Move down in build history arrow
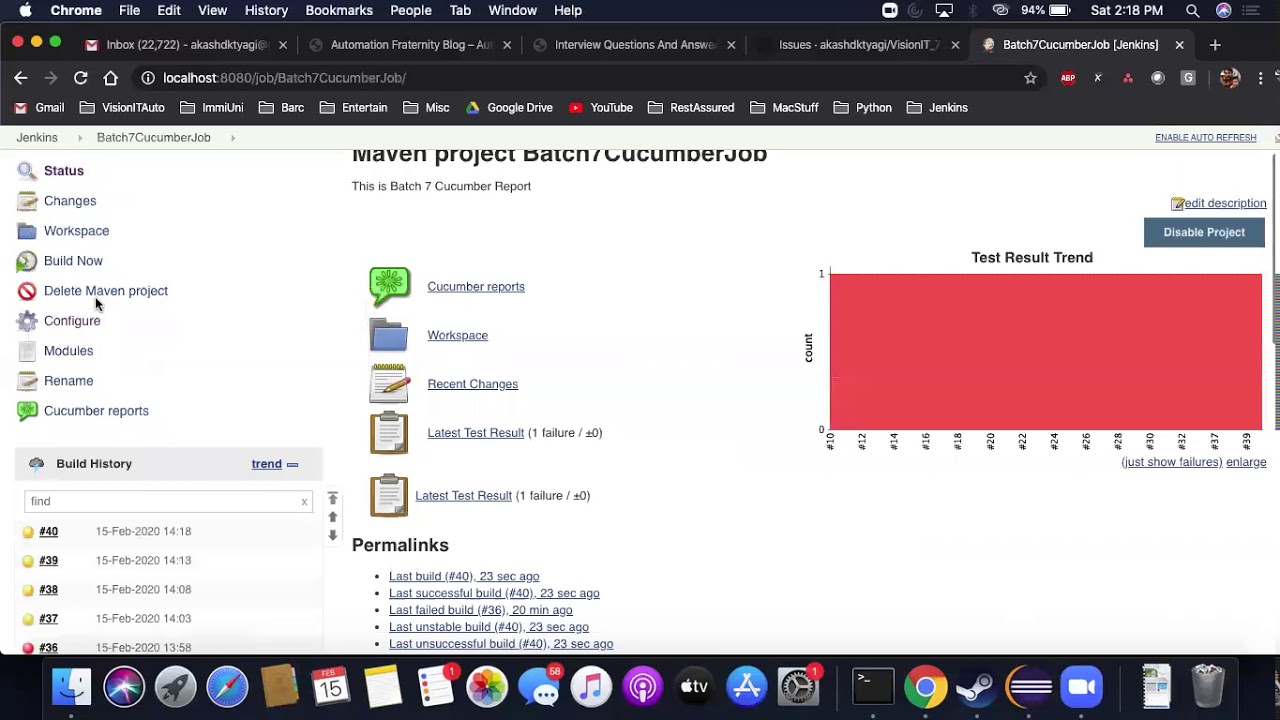The image size is (1280, 720). 333,535
